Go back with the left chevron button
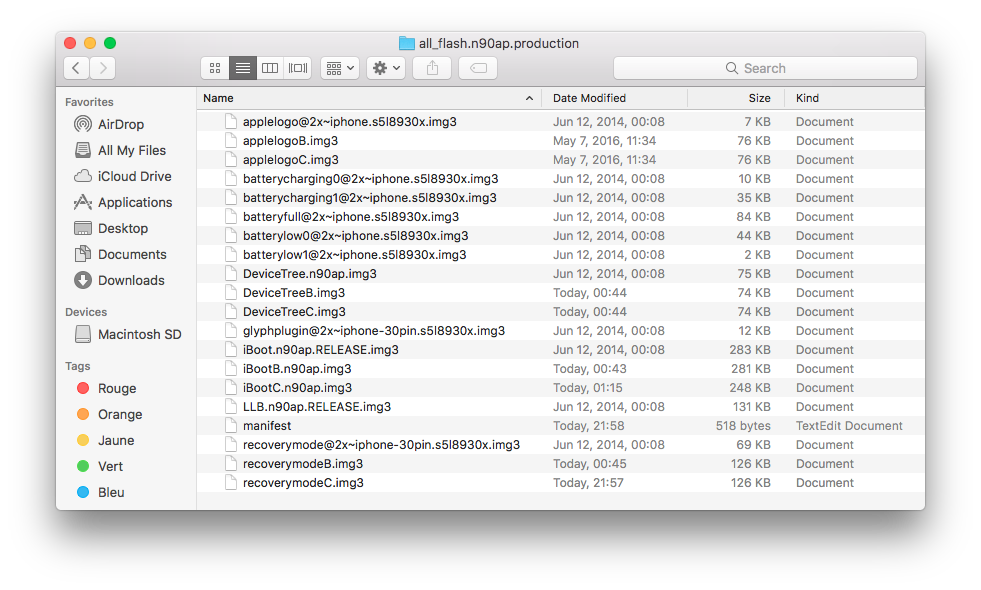The width and height of the screenshot is (981, 590). 76,68
